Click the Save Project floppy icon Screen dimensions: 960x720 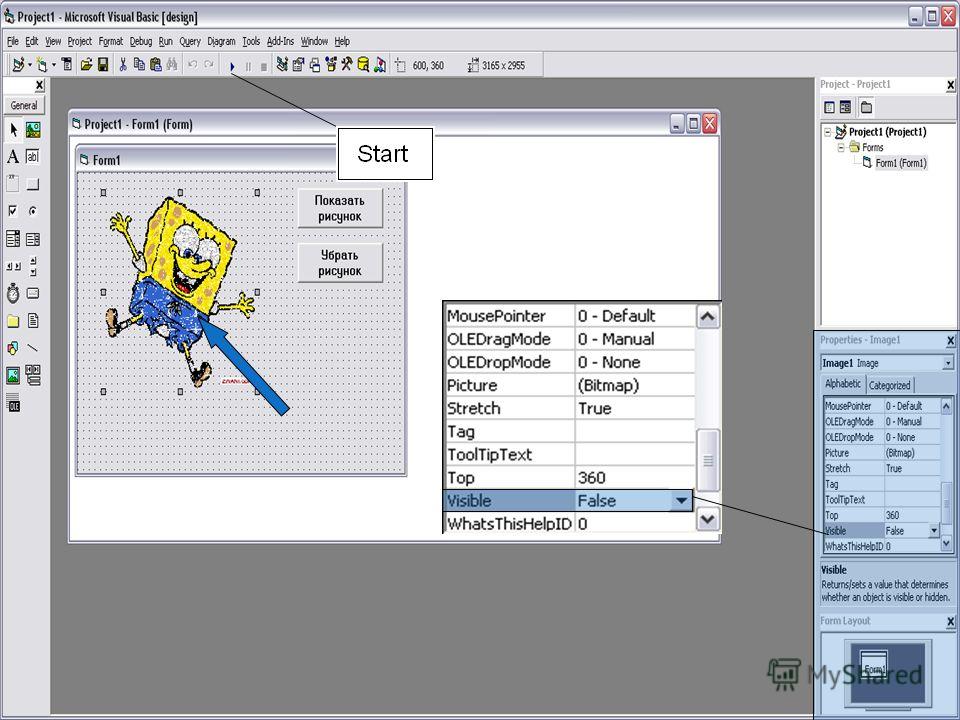coord(103,64)
